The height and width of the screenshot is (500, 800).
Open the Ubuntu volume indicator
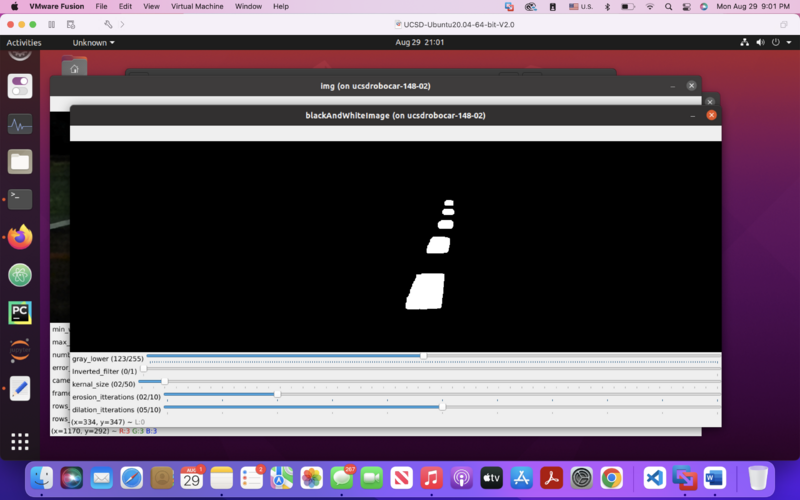(x=760, y=42)
